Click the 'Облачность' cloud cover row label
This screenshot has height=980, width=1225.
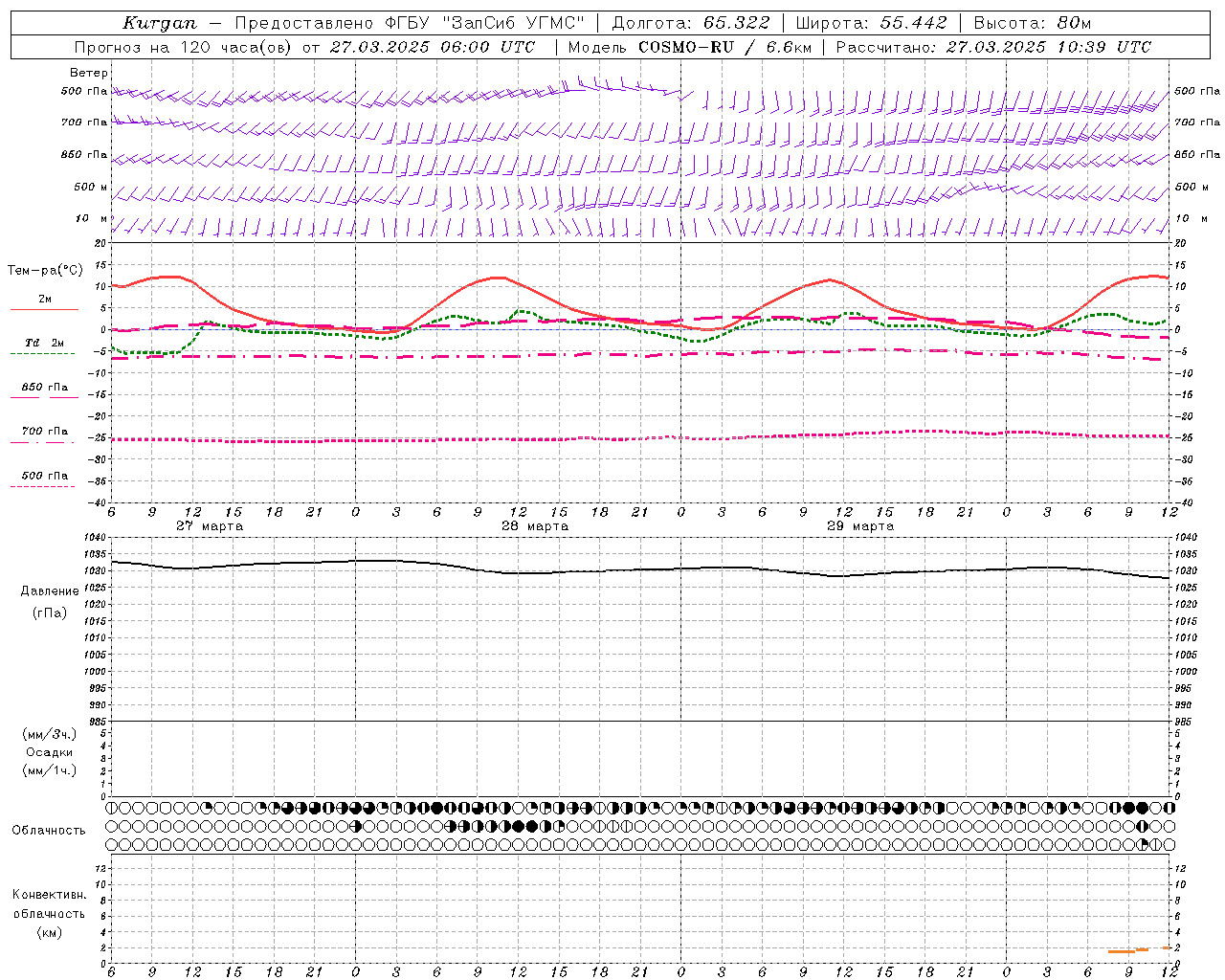[x=49, y=831]
